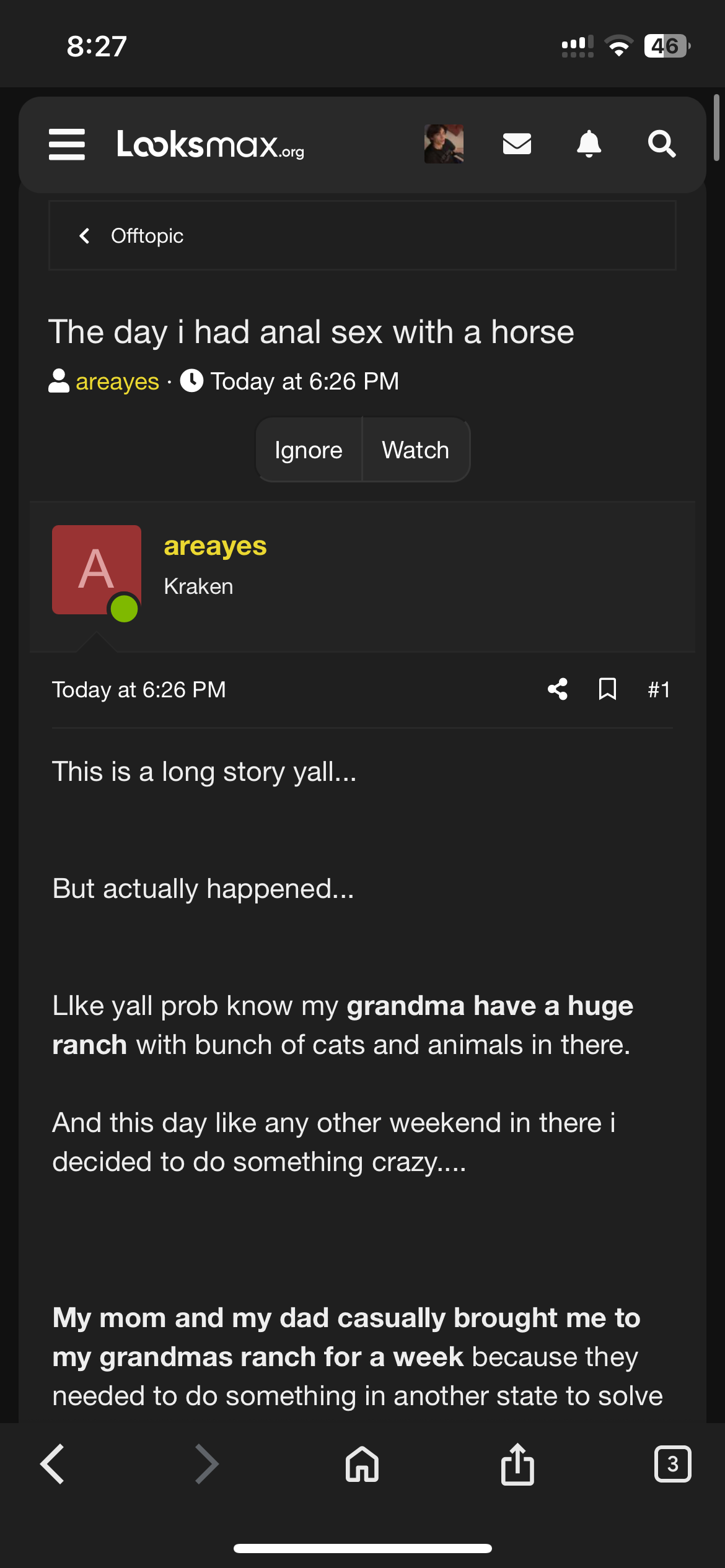The width and height of the screenshot is (725, 1568).
Task: Open the Looksmax.org logo homepage
Action: pos(211,144)
